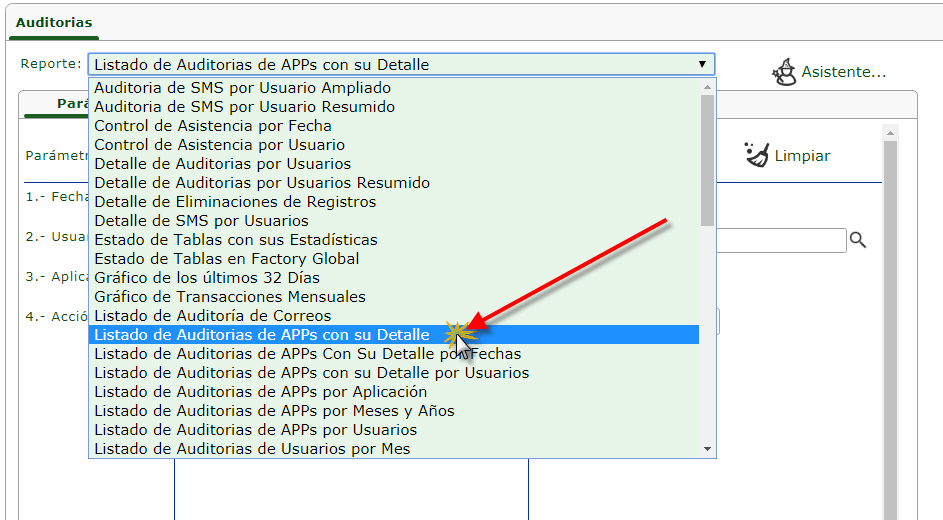
Task: Click the parameters panel vertical scrollbar
Action: click(891, 331)
